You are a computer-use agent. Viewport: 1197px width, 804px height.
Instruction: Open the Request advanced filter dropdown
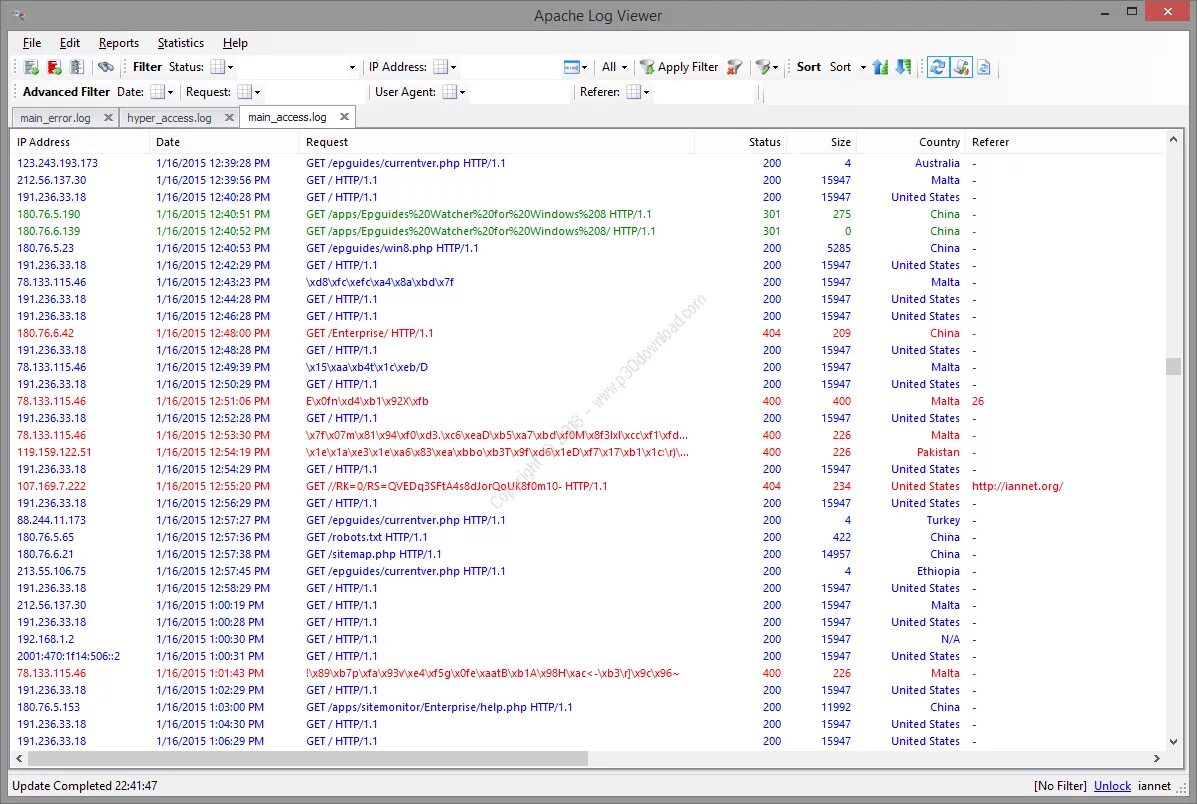[x=249, y=92]
